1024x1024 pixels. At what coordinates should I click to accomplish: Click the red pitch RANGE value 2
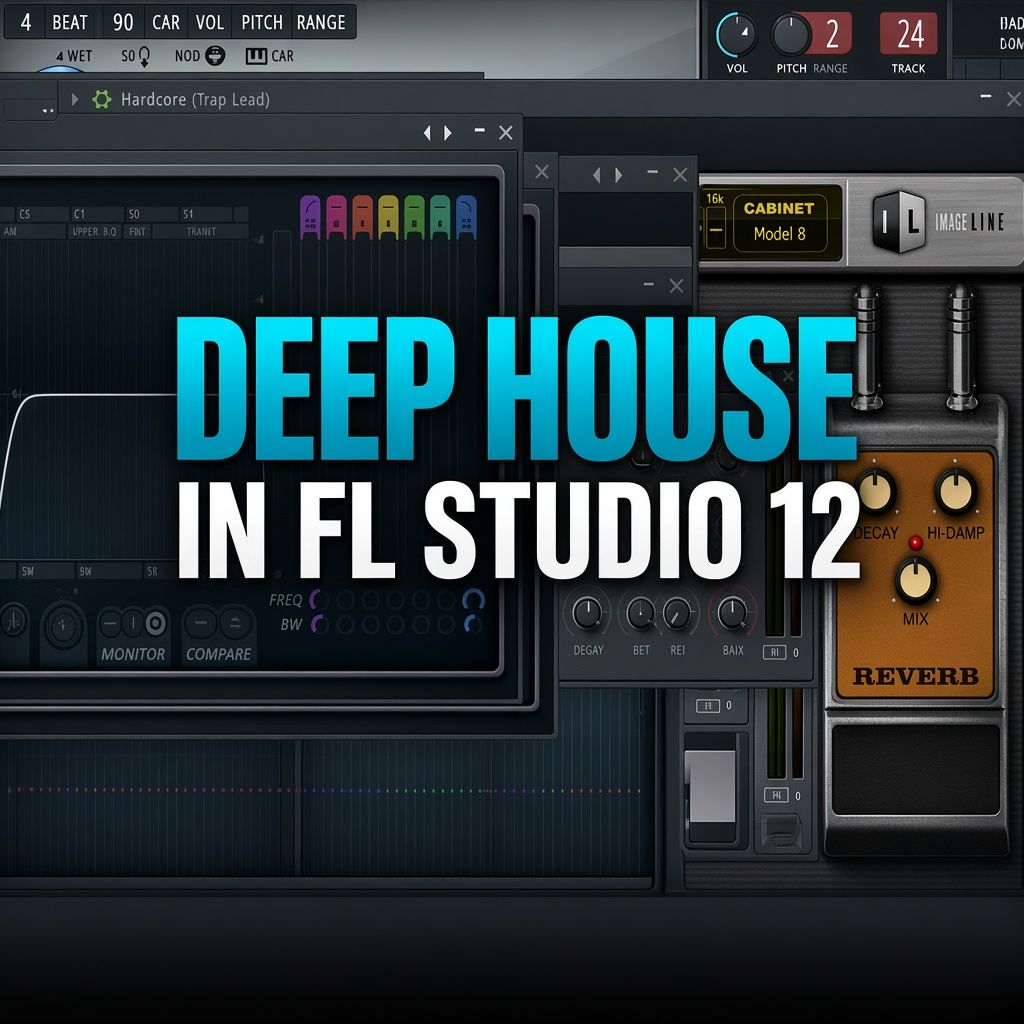tap(831, 34)
